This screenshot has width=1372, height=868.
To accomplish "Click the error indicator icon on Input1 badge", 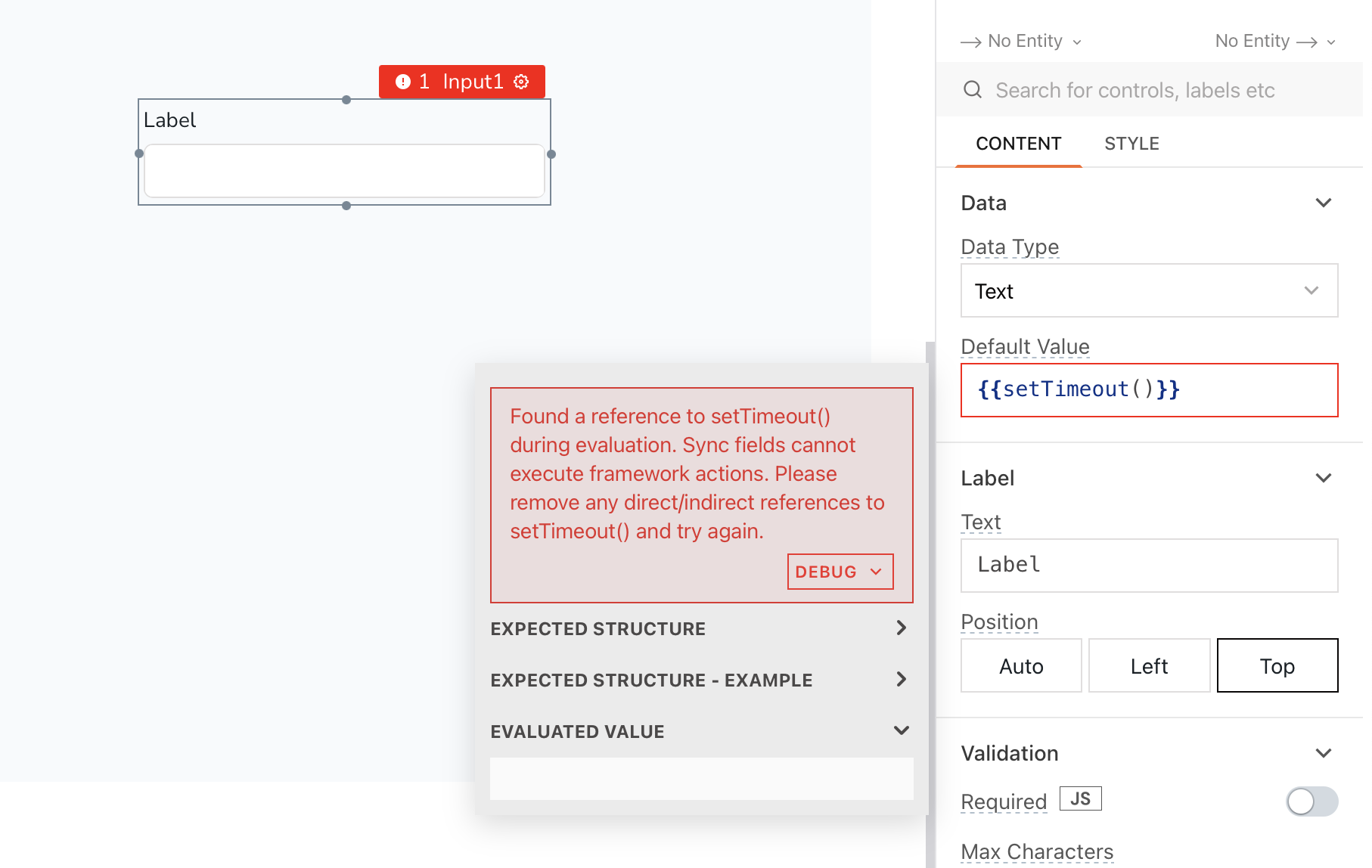I will click(x=403, y=82).
